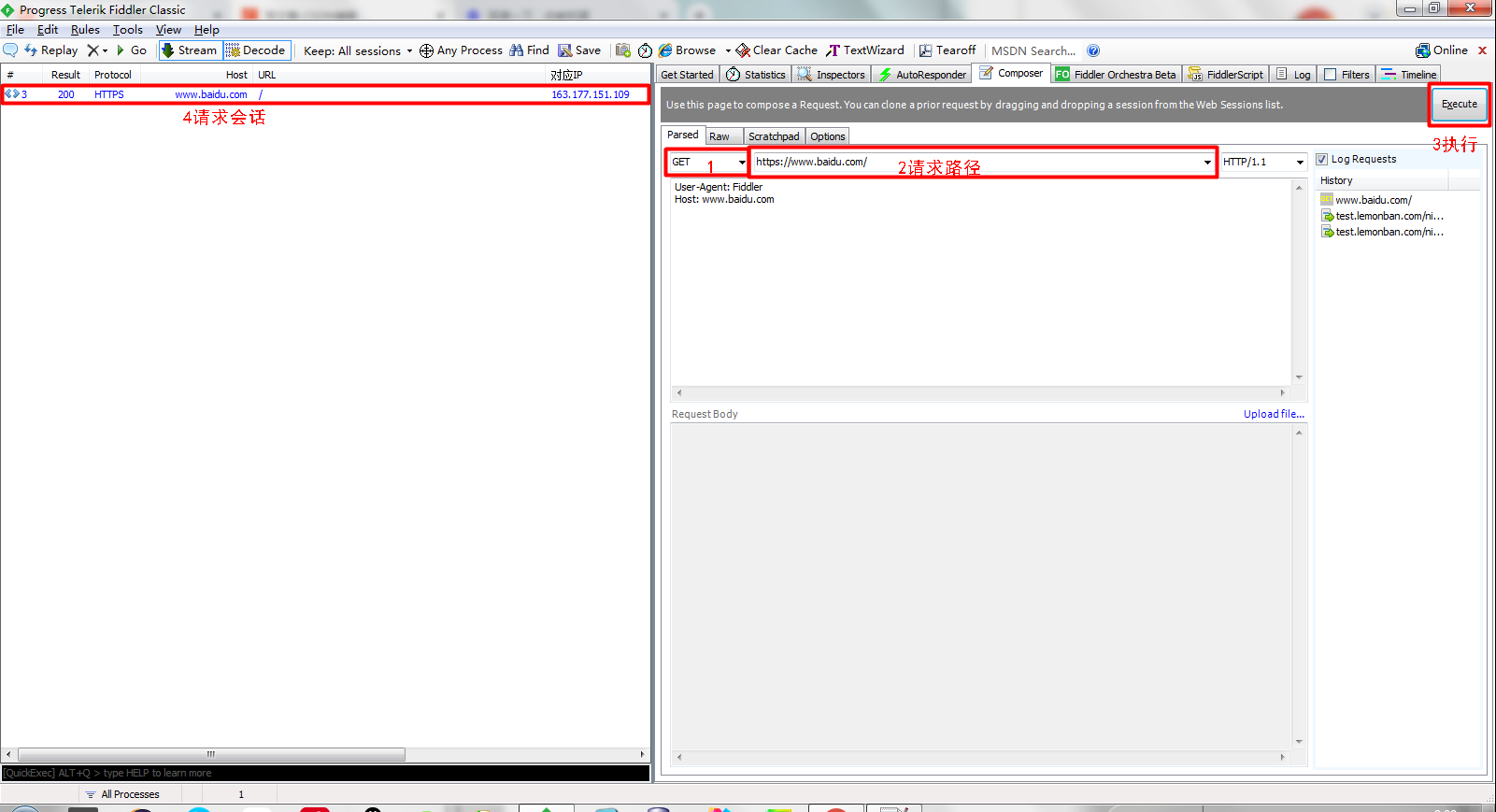Select www.baidu.com/ history entry
Image resolution: width=1496 pixels, height=812 pixels.
1373,200
